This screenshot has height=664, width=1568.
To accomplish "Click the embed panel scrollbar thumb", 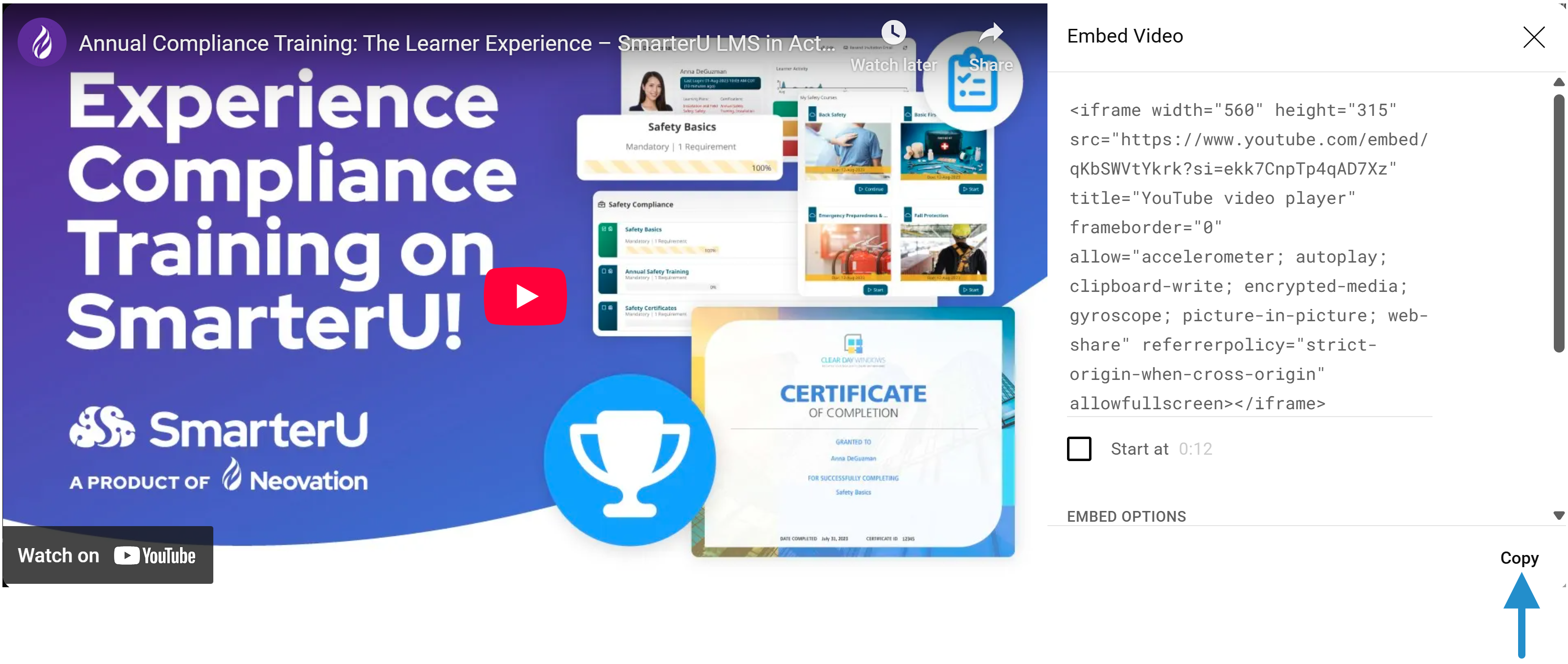I will (1558, 223).
